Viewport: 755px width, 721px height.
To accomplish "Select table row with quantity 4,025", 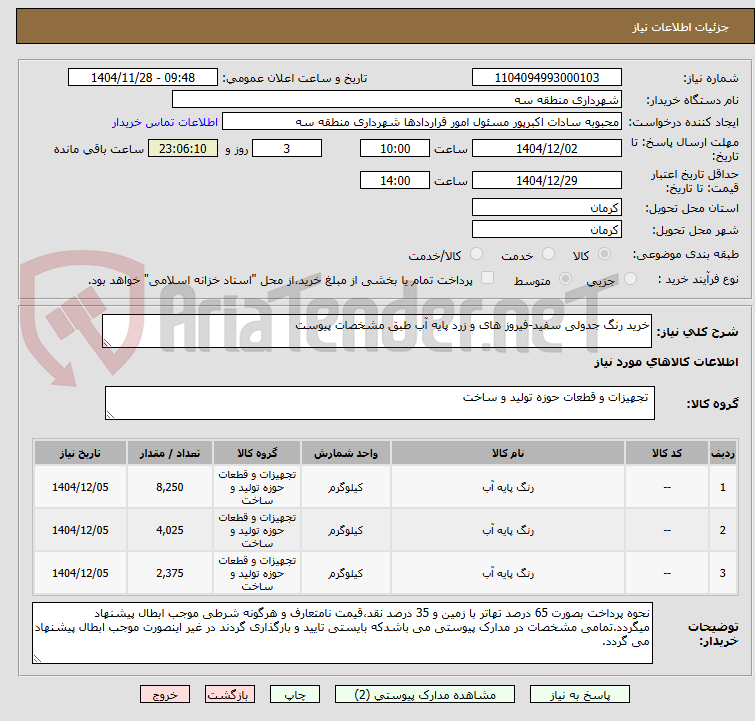I will click(385, 530).
